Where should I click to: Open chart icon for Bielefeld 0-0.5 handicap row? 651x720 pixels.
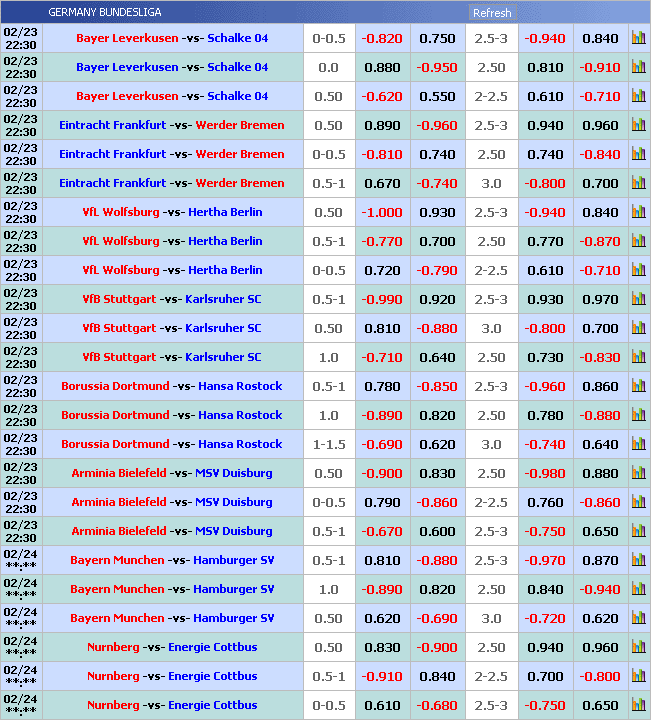[x=638, y=503]
